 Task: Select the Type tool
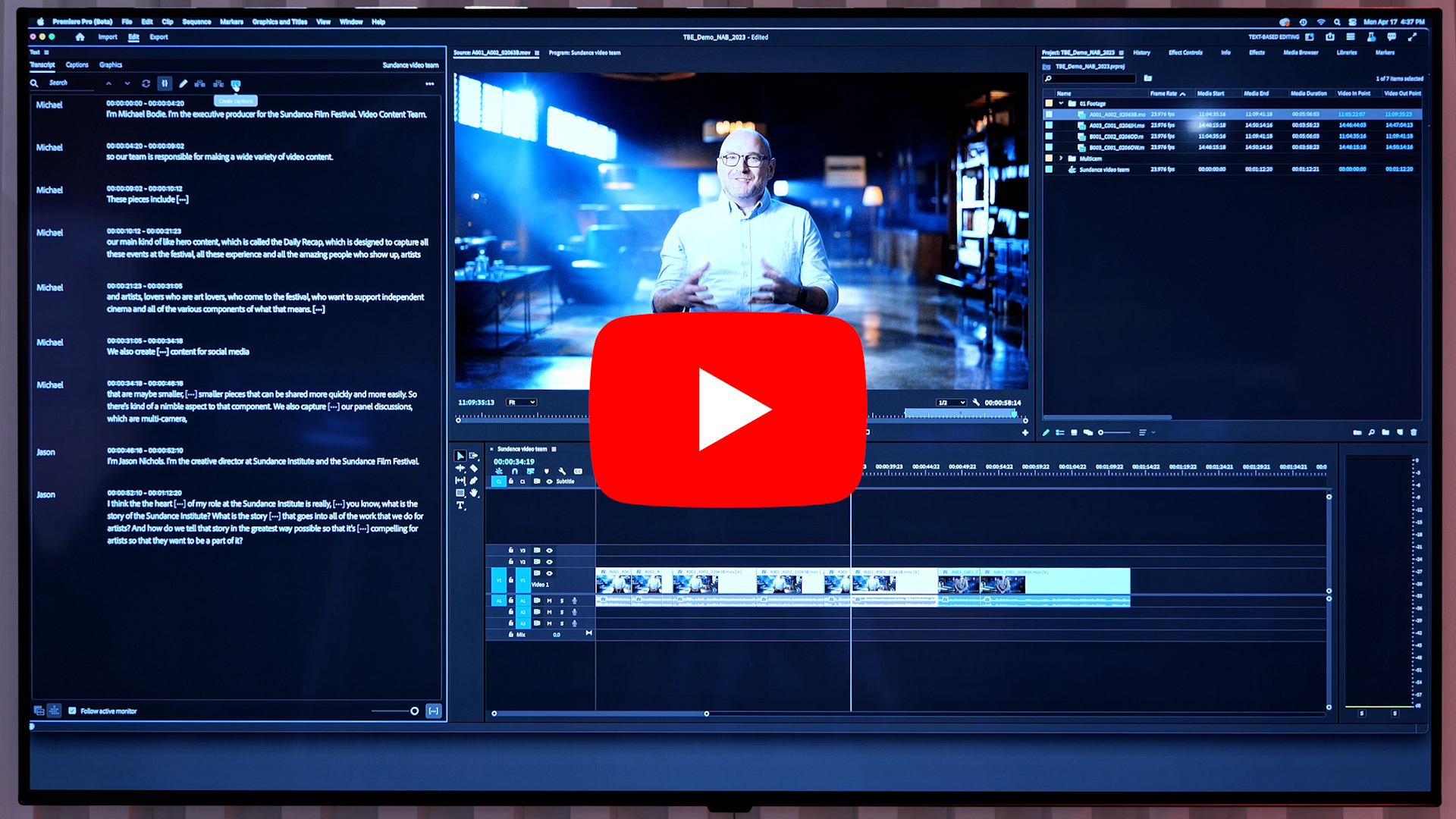click(x=460, y=505)
